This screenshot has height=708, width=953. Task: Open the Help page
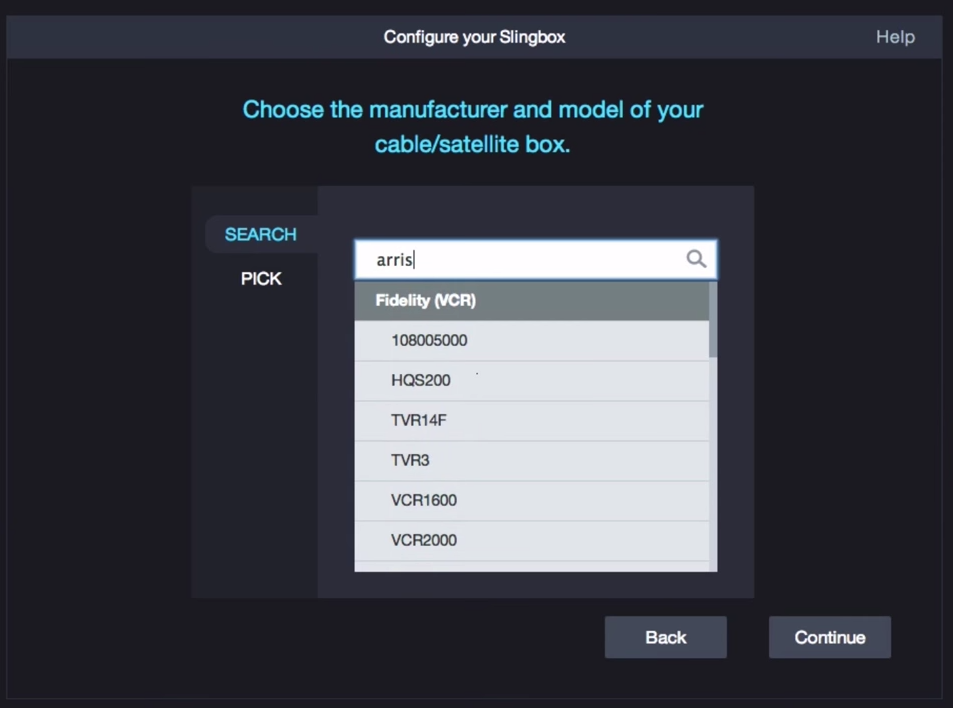(x=894, y=37)
